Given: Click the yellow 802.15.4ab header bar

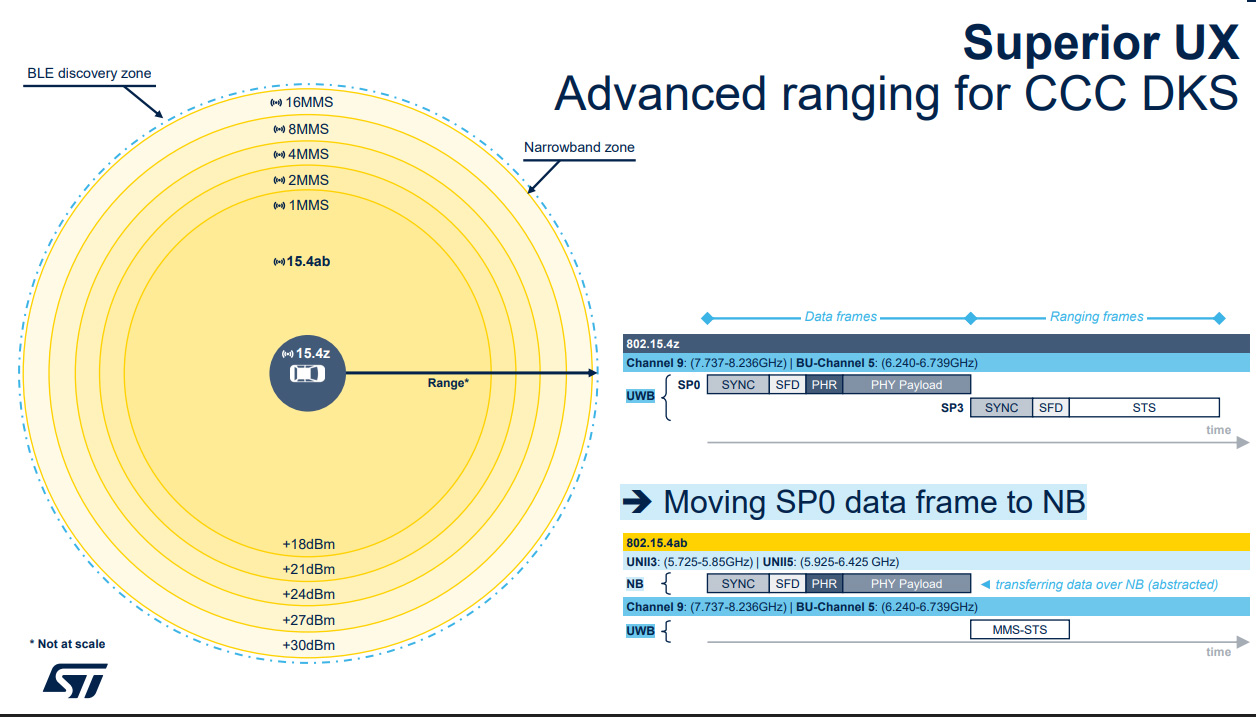Looking at the screenshot, I should point(936,542).
